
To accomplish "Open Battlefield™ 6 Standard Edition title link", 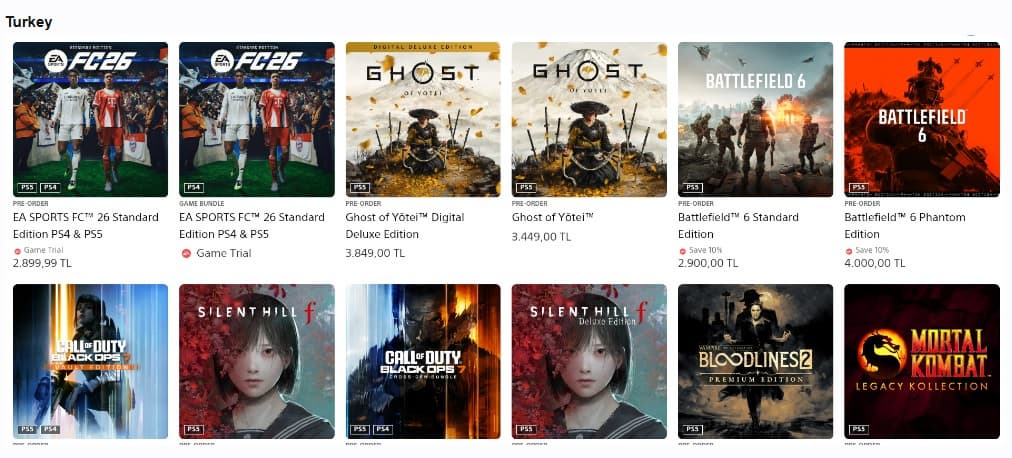I will (738, 226).
